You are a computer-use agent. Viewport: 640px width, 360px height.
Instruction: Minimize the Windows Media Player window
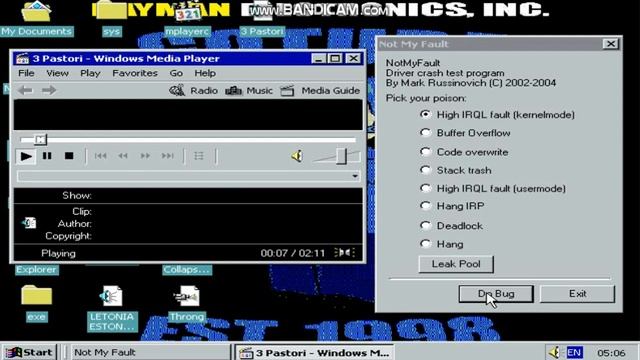tap(318, 58)
